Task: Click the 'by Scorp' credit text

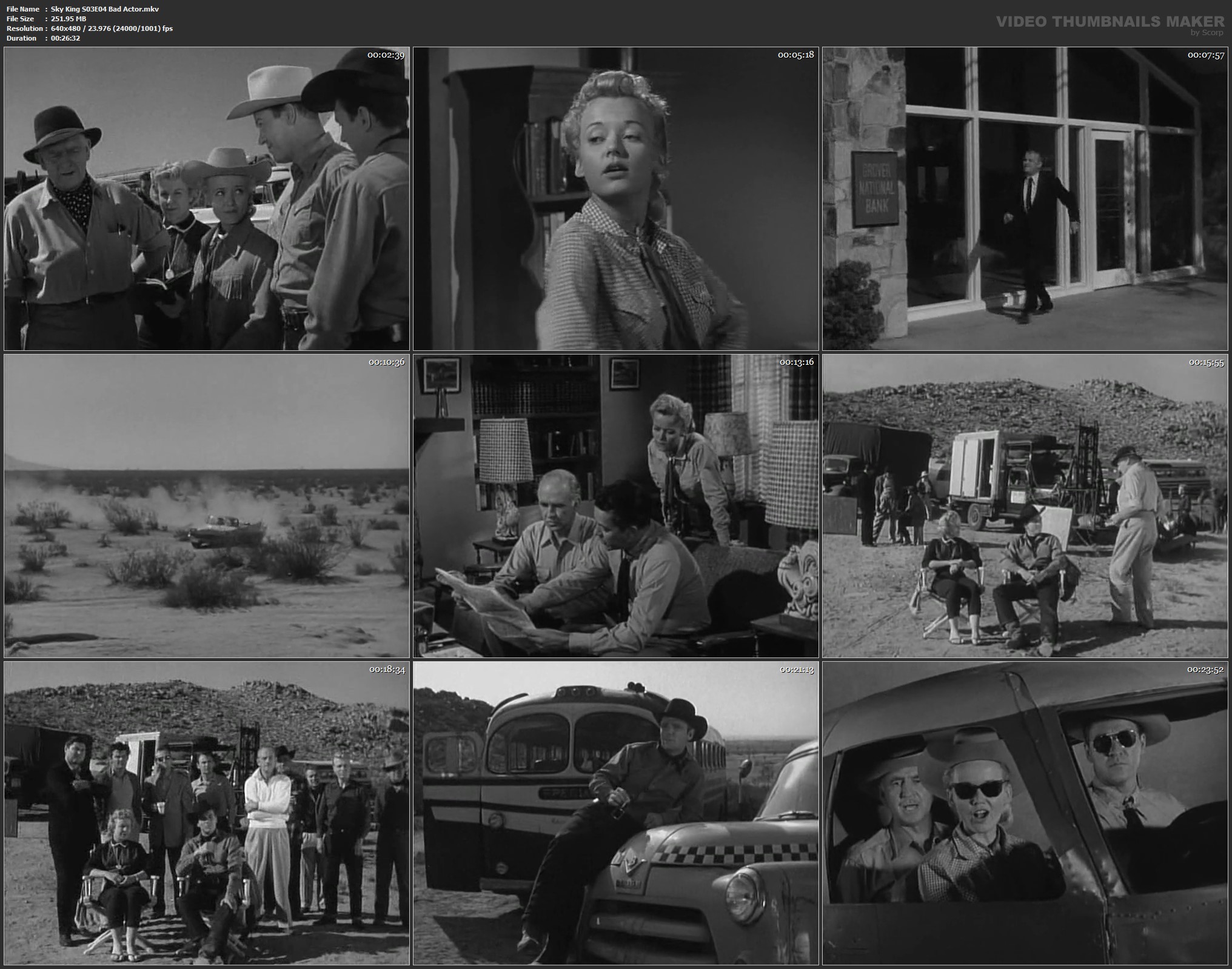Action: tap(1208, 33)
